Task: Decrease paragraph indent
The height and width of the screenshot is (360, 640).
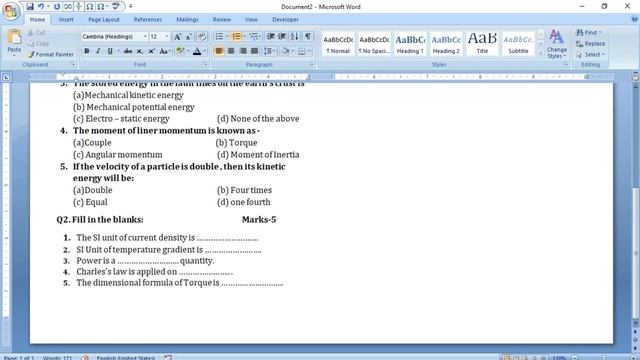Action: click(x=270, y=37)
